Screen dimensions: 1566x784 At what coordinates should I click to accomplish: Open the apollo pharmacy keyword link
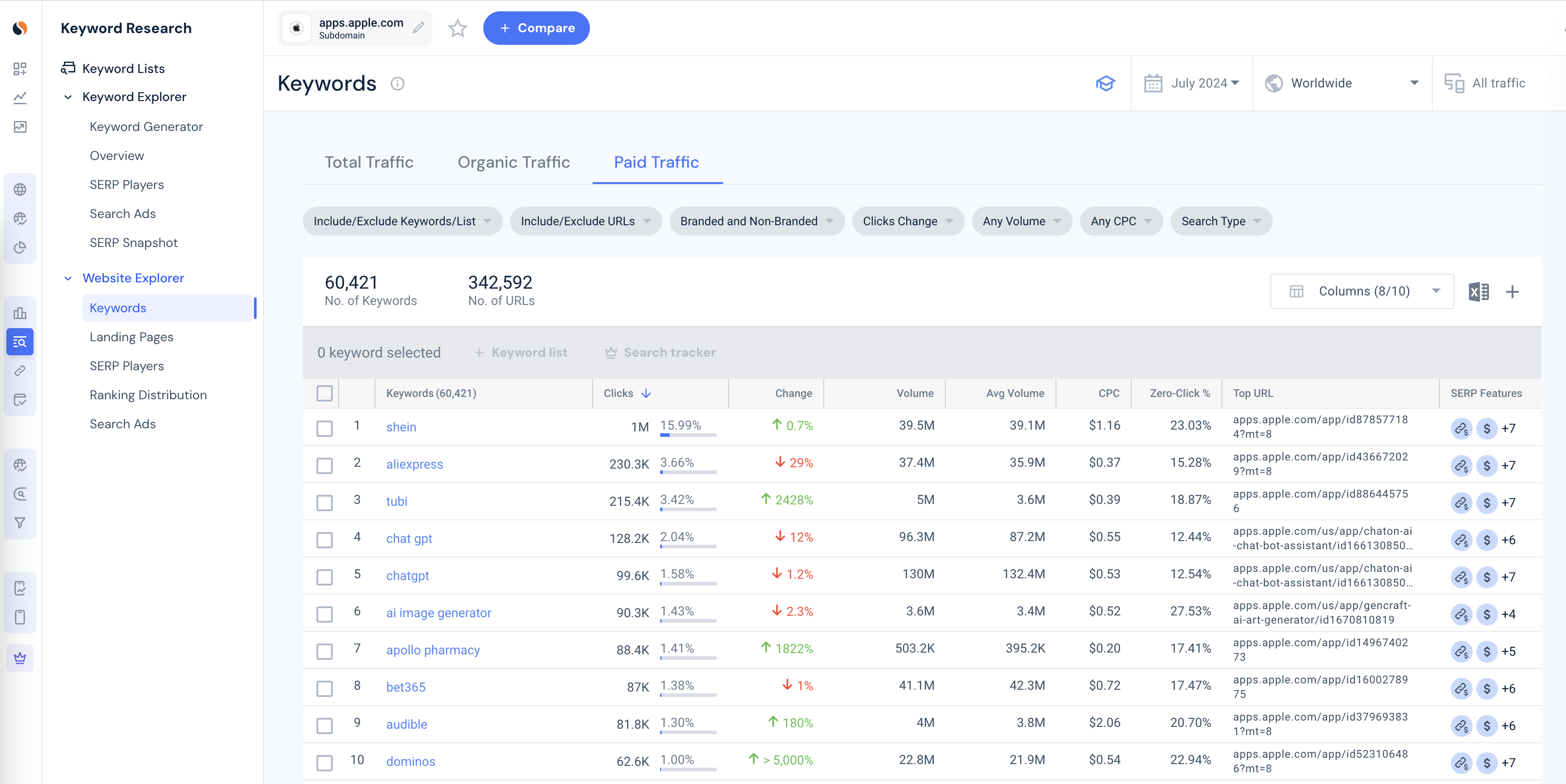coord(433,650)
